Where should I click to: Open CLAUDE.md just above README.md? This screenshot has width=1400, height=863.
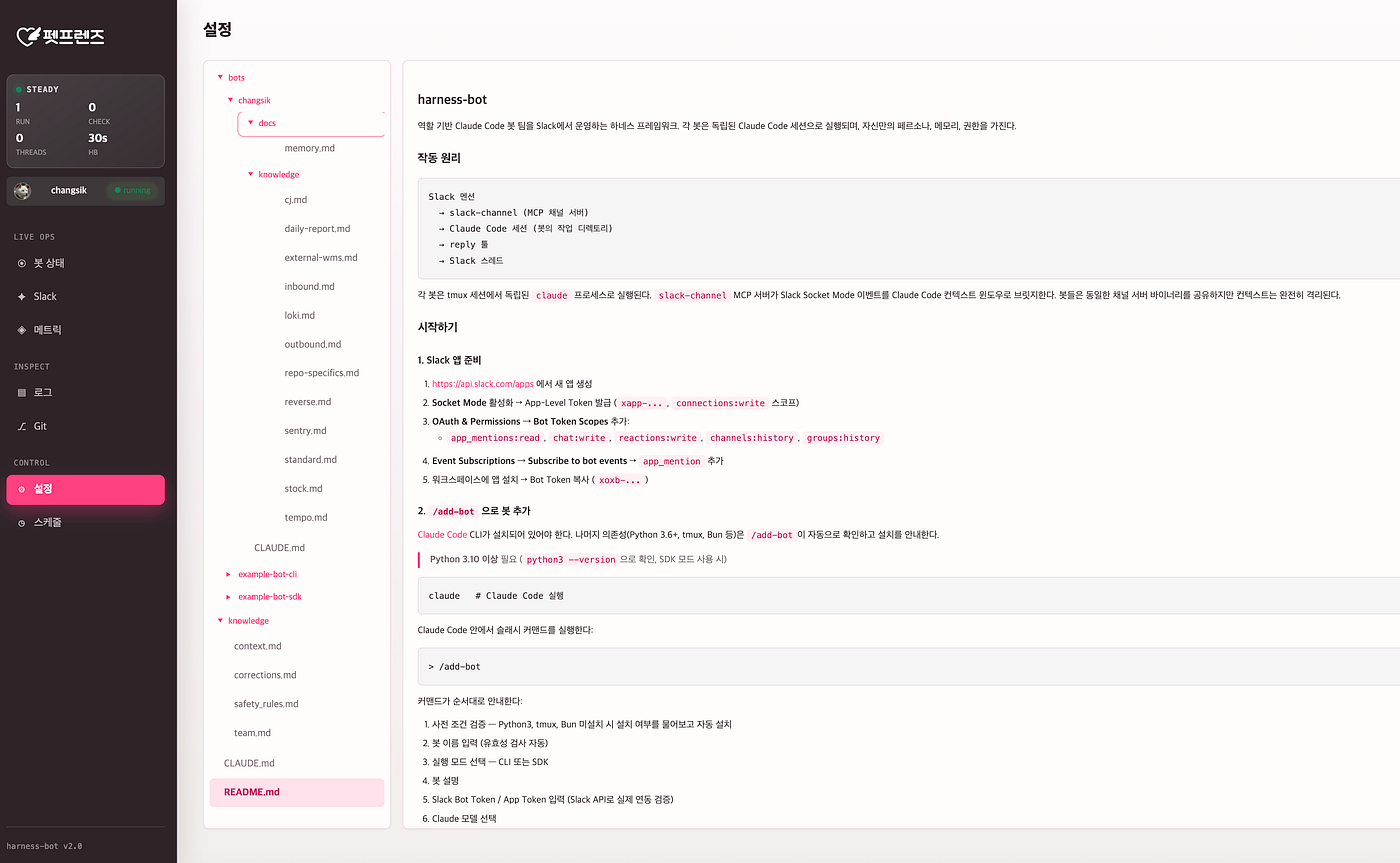249,763
